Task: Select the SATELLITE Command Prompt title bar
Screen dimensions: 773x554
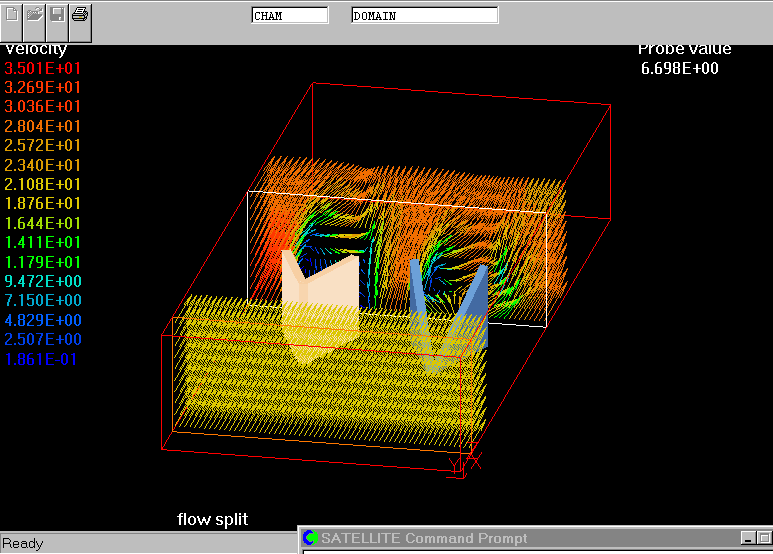Action: pyautogui.click(x=500, y=539)
